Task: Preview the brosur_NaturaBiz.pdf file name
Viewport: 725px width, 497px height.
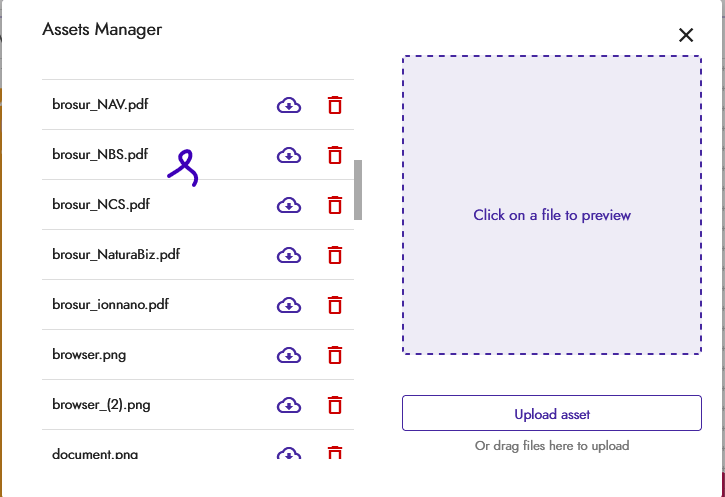Action: [x=116, y=255]
